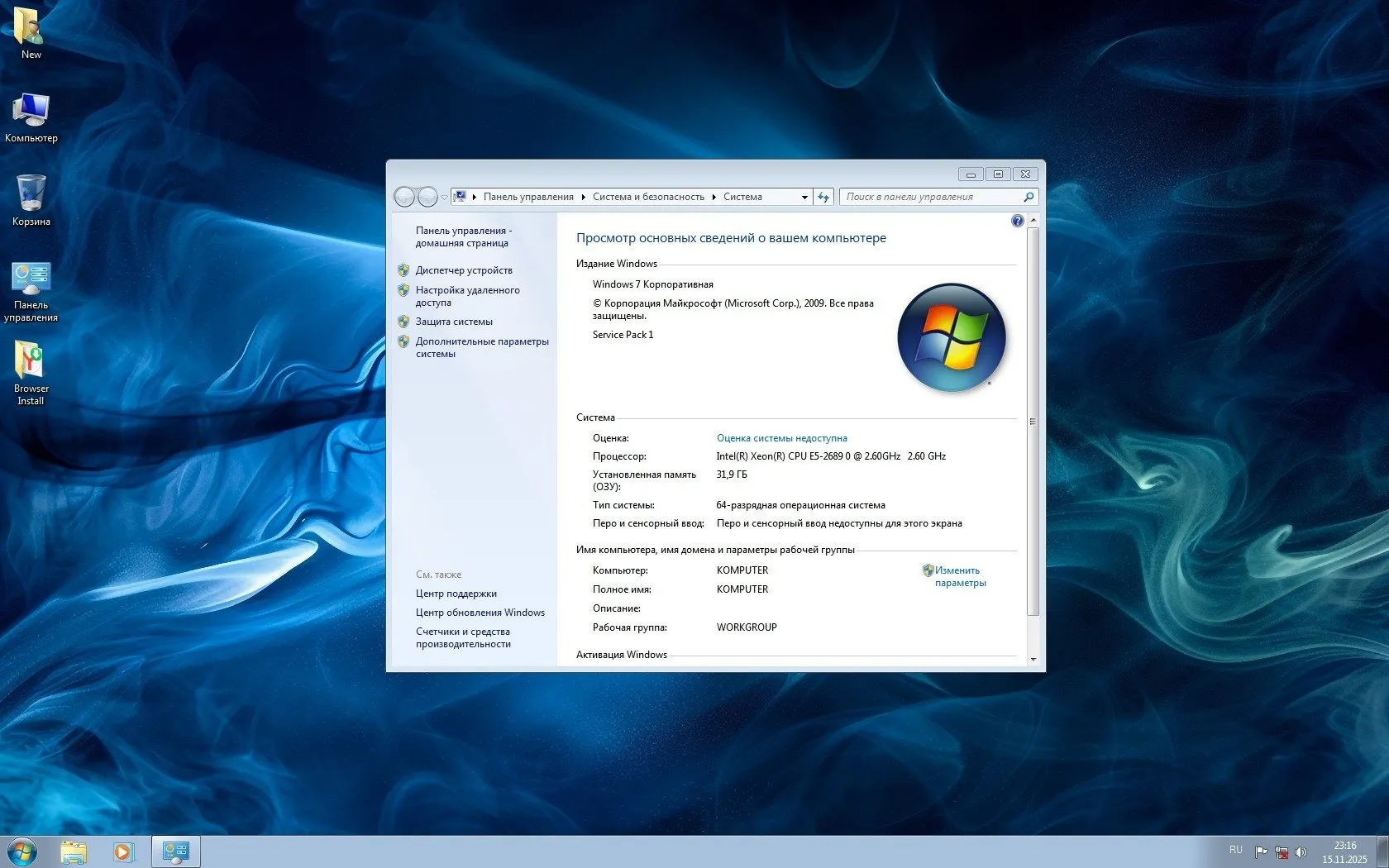Open the back navigation history chevron
Viewport: 1389px width, 868px height.
coord(443,197)
